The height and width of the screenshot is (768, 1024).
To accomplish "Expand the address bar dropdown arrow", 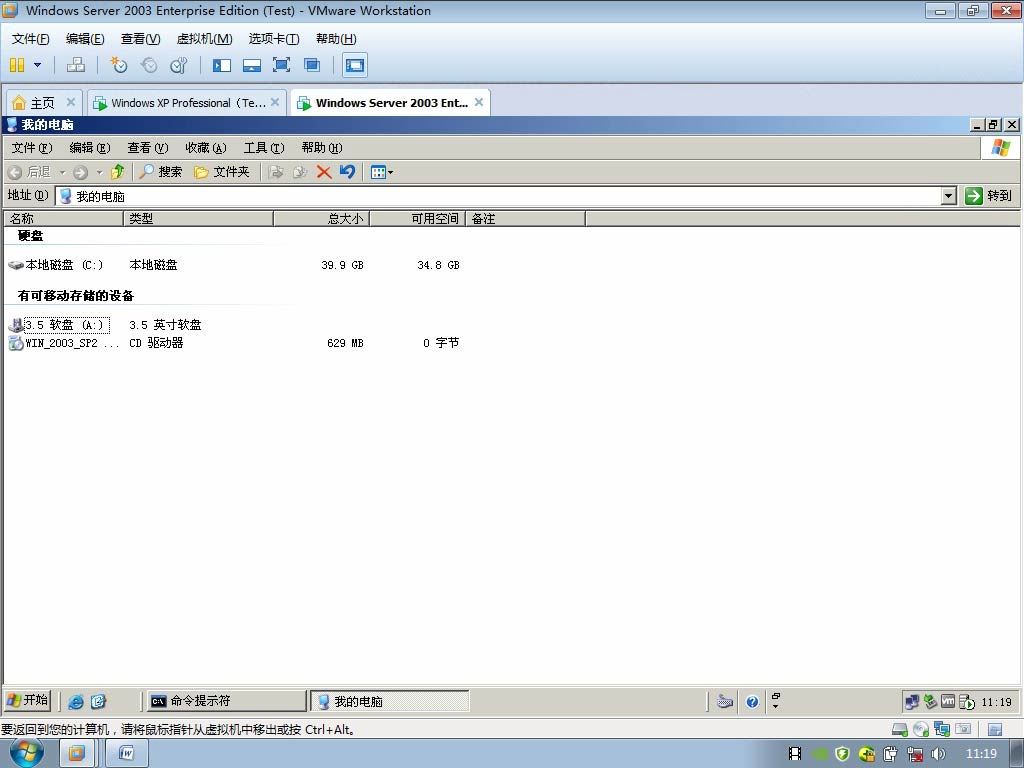I will 949,196.
